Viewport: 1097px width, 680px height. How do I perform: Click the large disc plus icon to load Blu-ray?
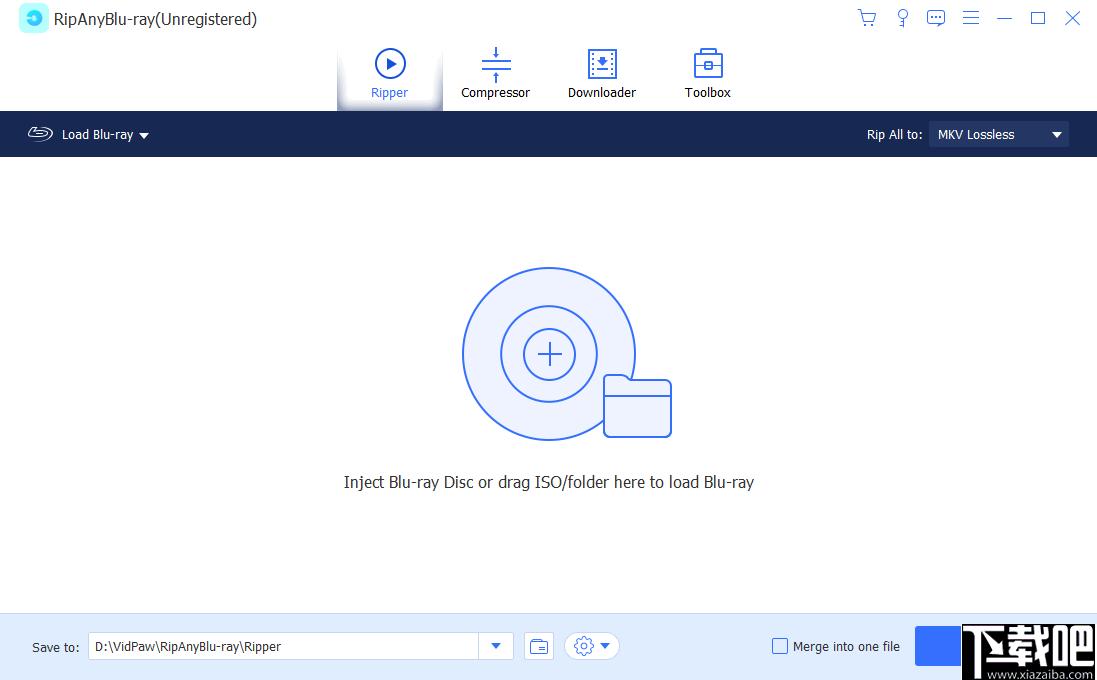pyautogui.click(x=549, y=354)
